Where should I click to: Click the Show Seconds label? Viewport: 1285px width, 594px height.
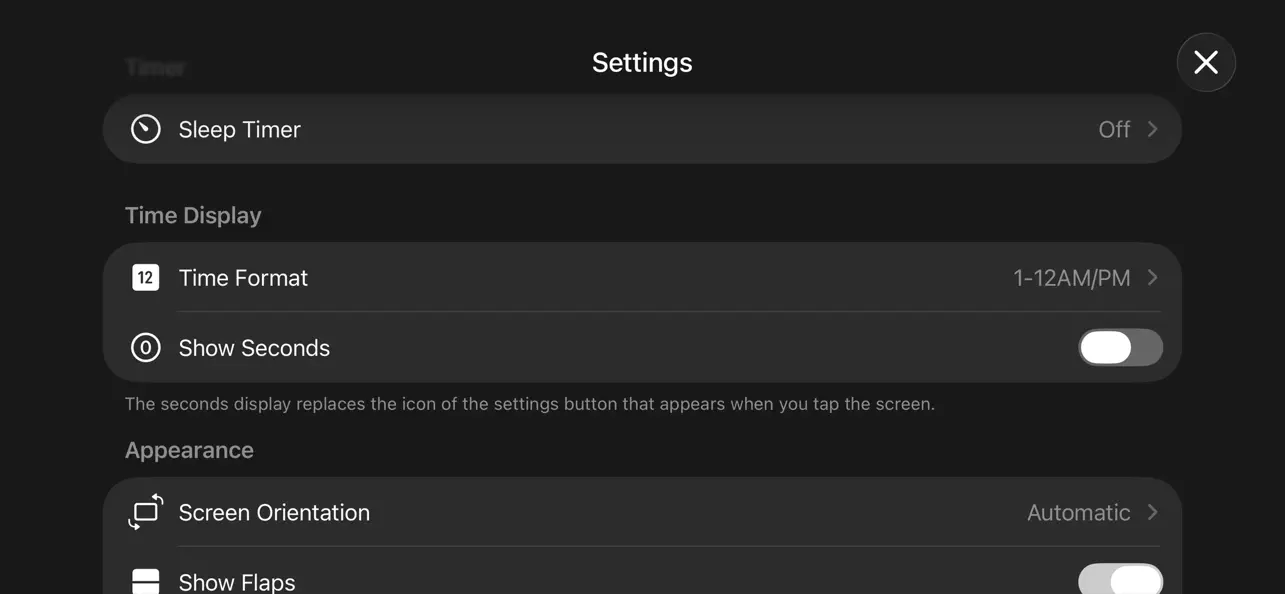pos(254,348)
